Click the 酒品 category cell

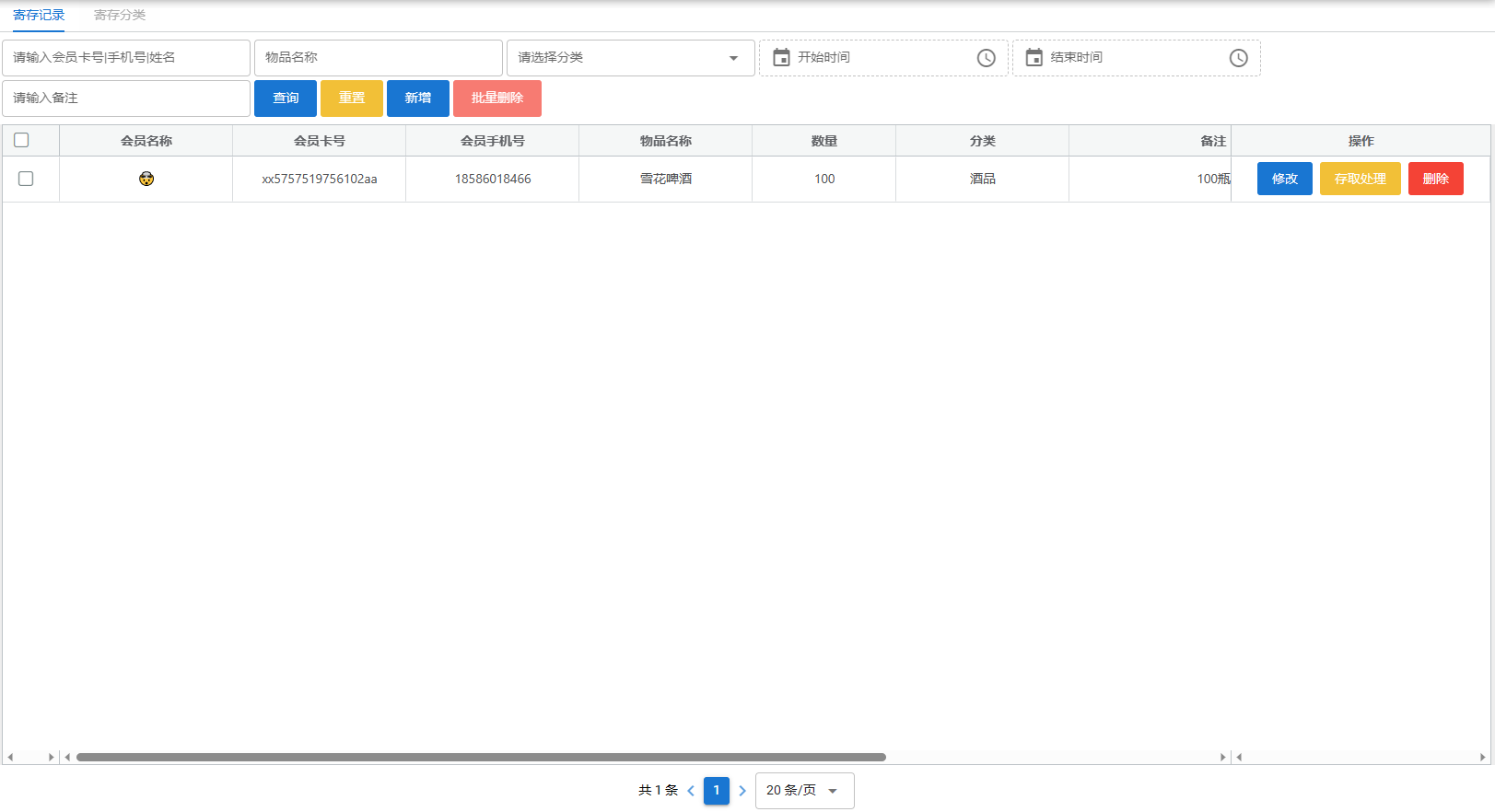[983, 179]
